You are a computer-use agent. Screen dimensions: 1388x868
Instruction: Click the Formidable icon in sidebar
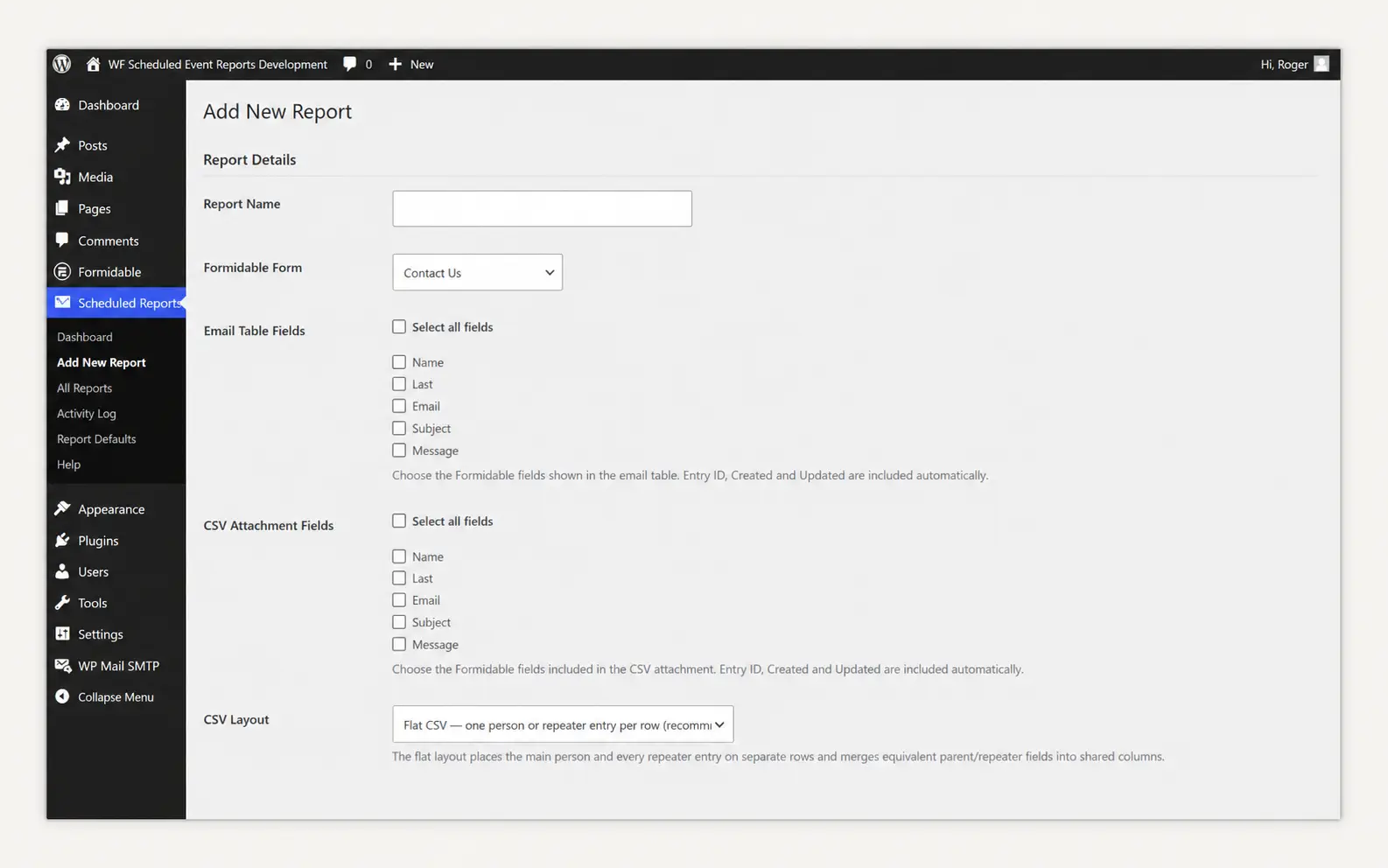click(x=62, y=271)
